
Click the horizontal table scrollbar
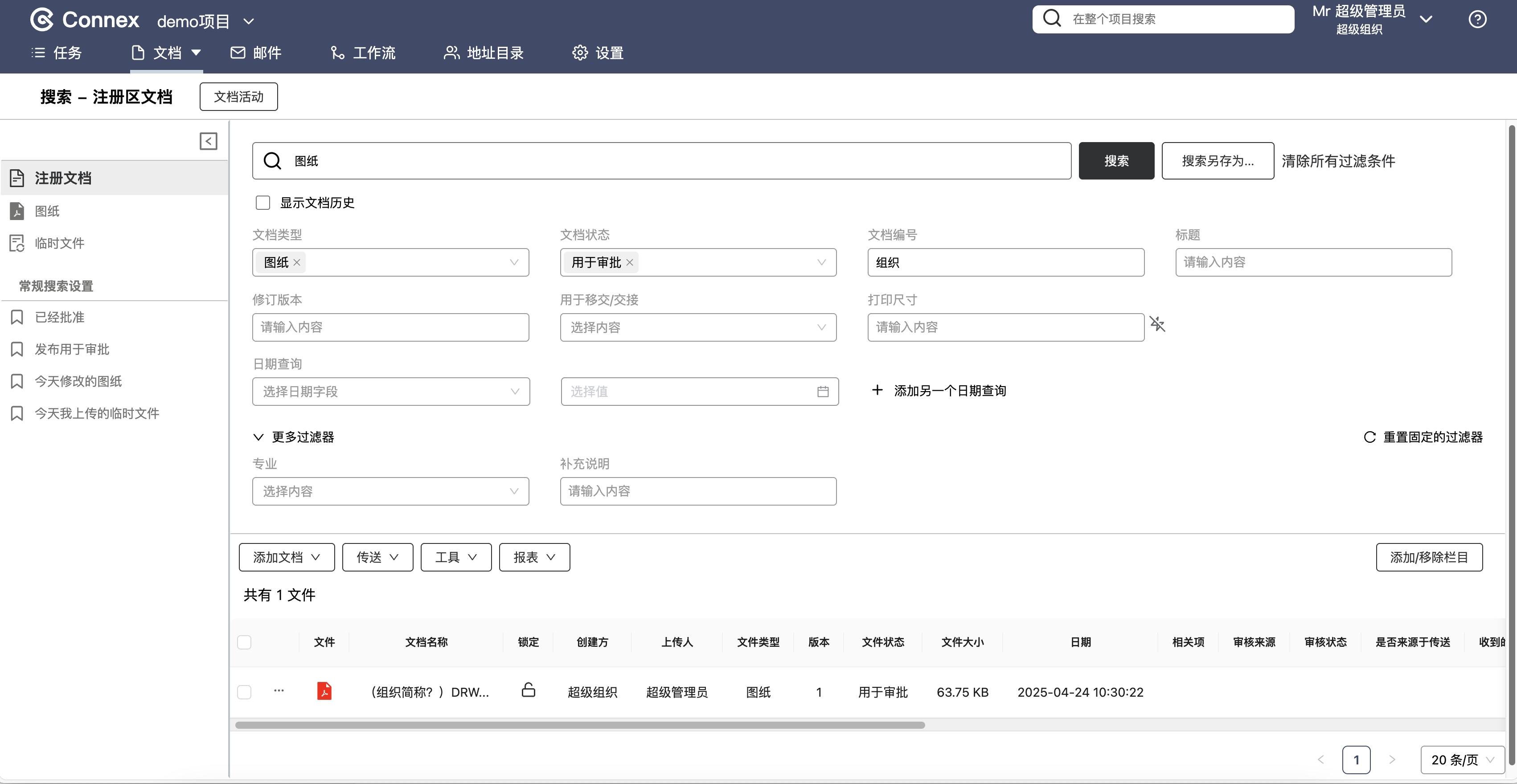[579, 725]
